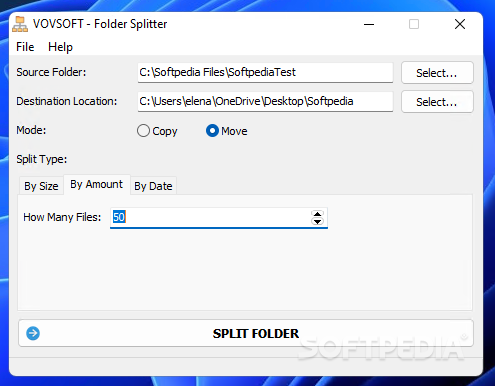This screenshot has height=386, width=495.
Task: Click the Destination Location path field
Action: (265, 101)
